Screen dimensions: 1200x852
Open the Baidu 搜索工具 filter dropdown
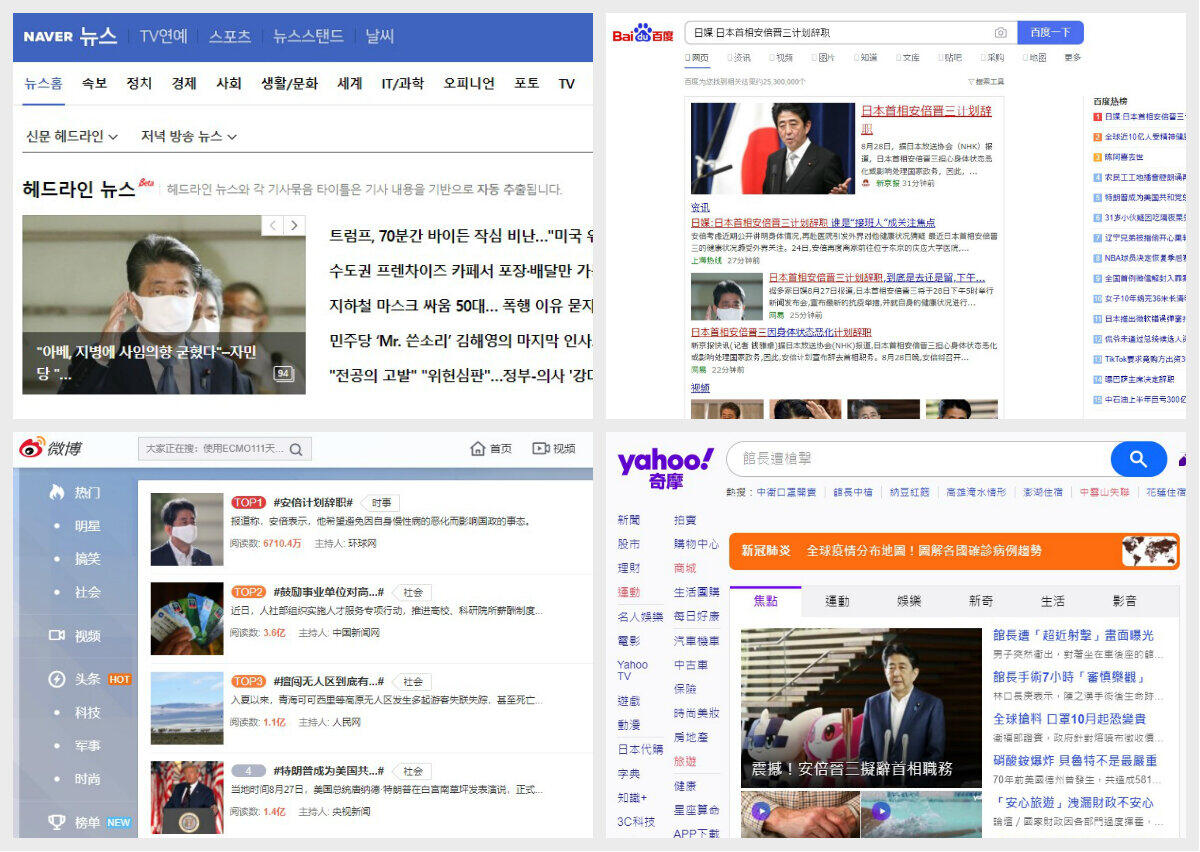click(x=985, y=81)
